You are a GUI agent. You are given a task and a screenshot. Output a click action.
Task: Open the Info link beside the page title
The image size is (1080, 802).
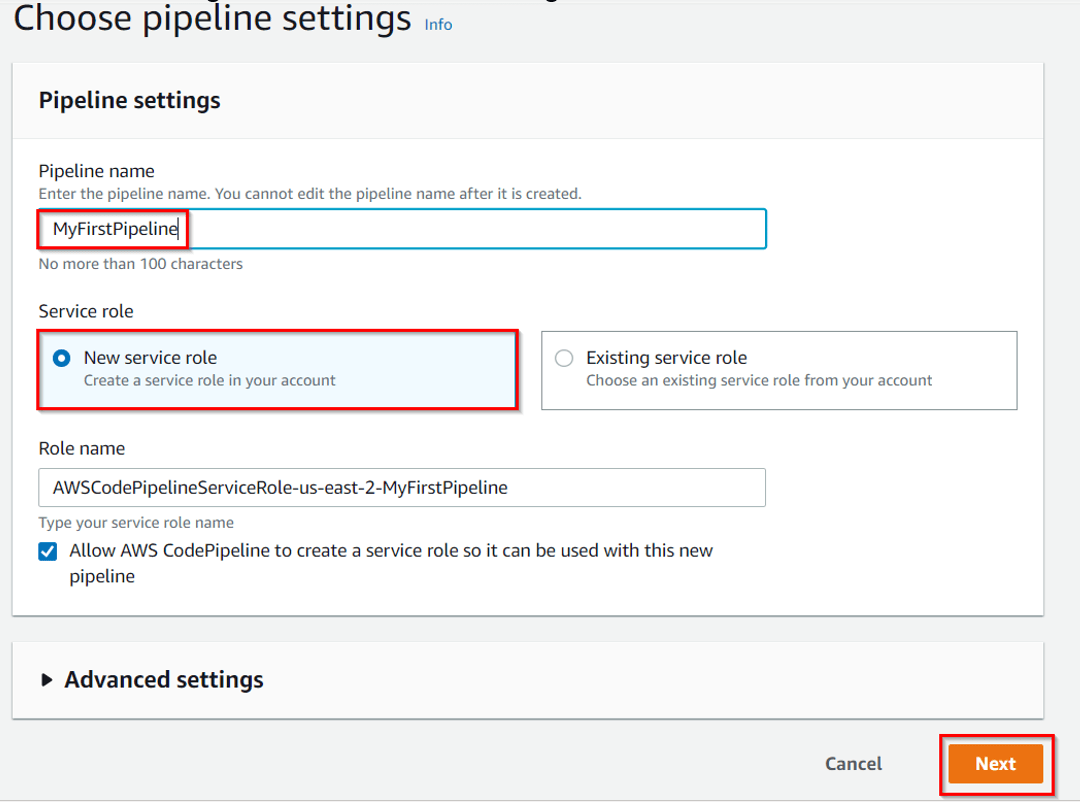click(x=438, y=24)
